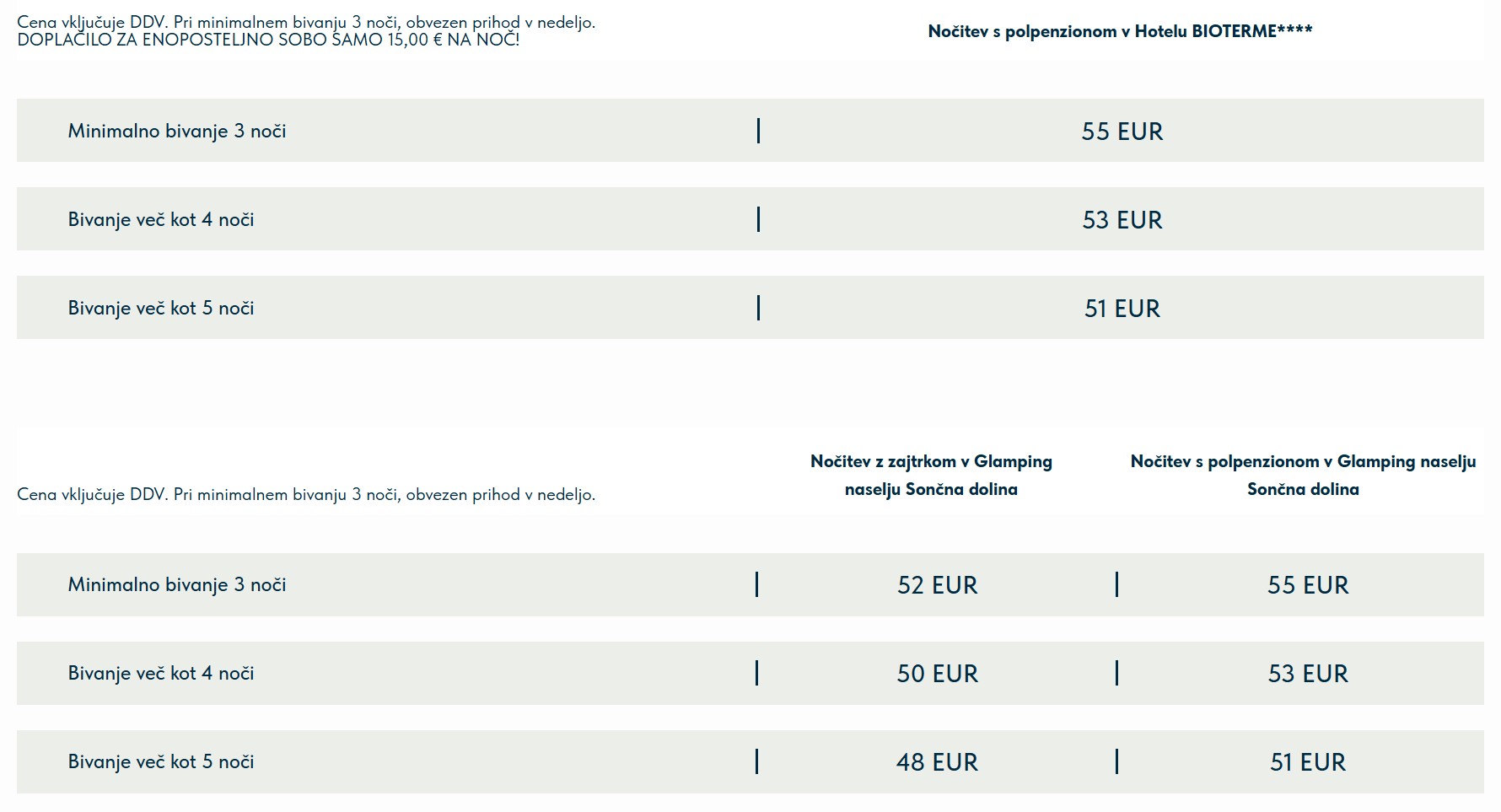Click the Glamping breakfast 'Nočitev z zajtrkom' header
1501x812 pixels.
(931, 475)
